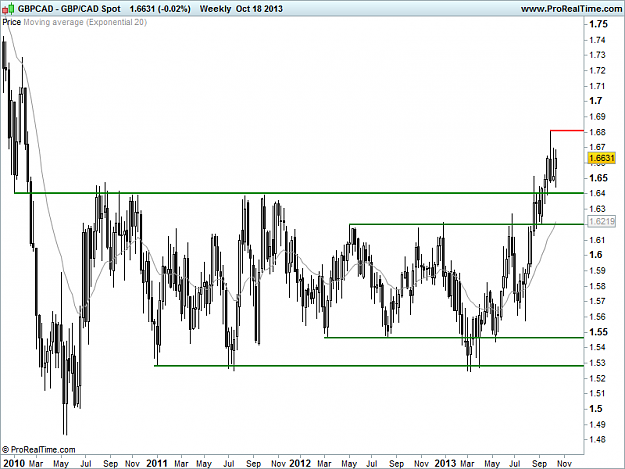625x469 pixels.
Task: Click the 1.75 price axis label
Action: tap(598, 24)
